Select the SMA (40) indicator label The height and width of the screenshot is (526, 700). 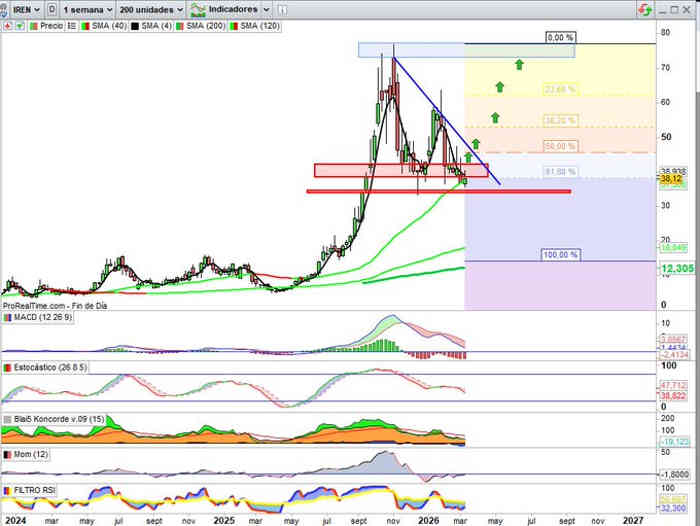108,25
